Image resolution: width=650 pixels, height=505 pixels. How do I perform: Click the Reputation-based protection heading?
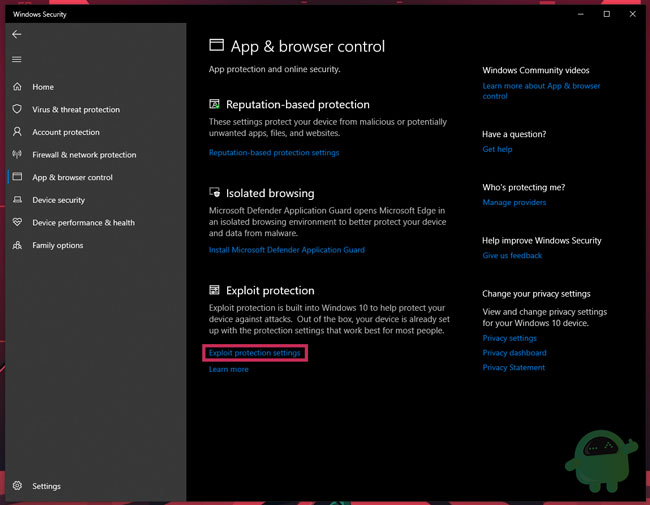click(298, 104)
